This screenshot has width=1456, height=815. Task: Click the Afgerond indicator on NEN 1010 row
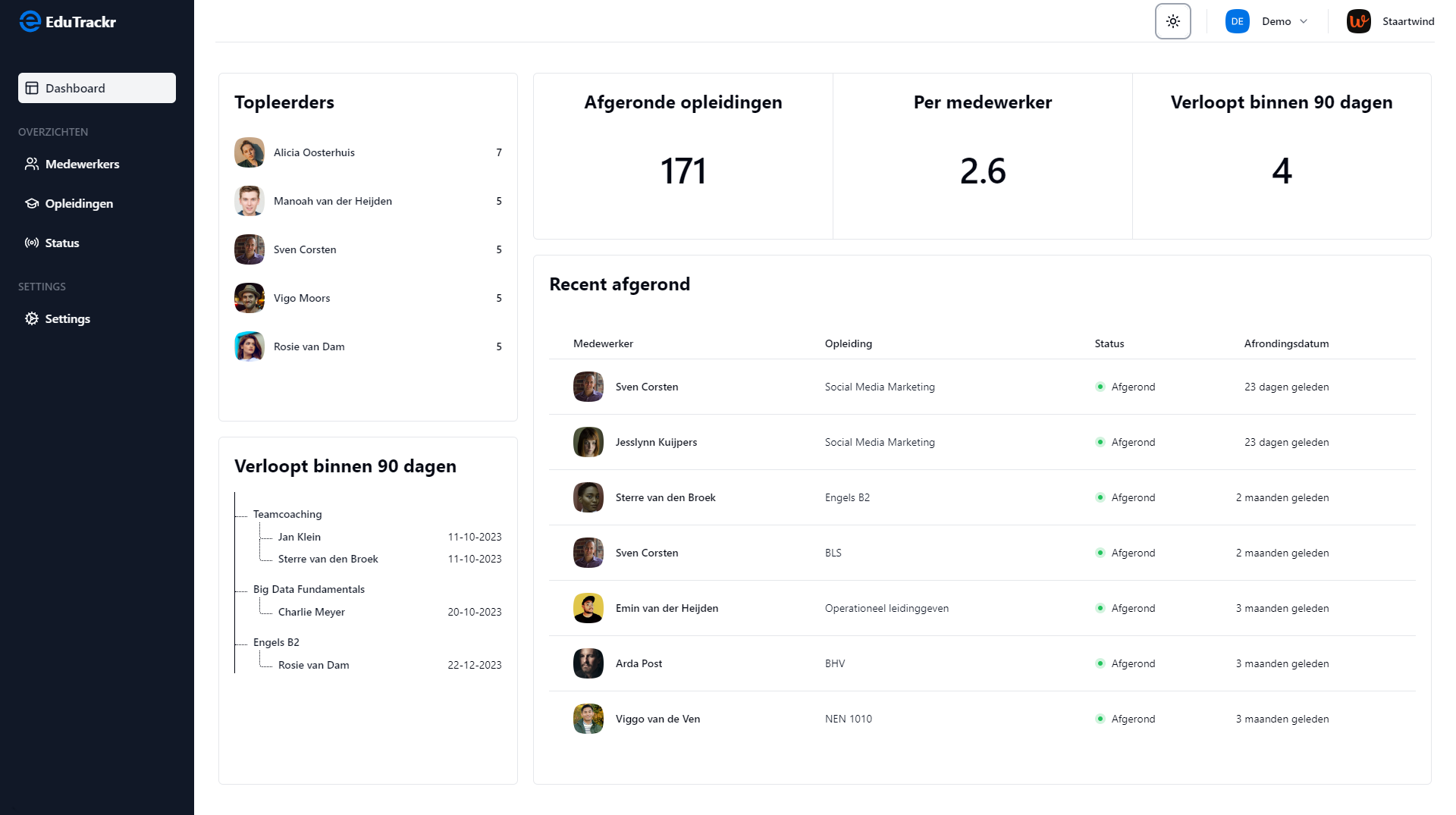point(1100,719)
